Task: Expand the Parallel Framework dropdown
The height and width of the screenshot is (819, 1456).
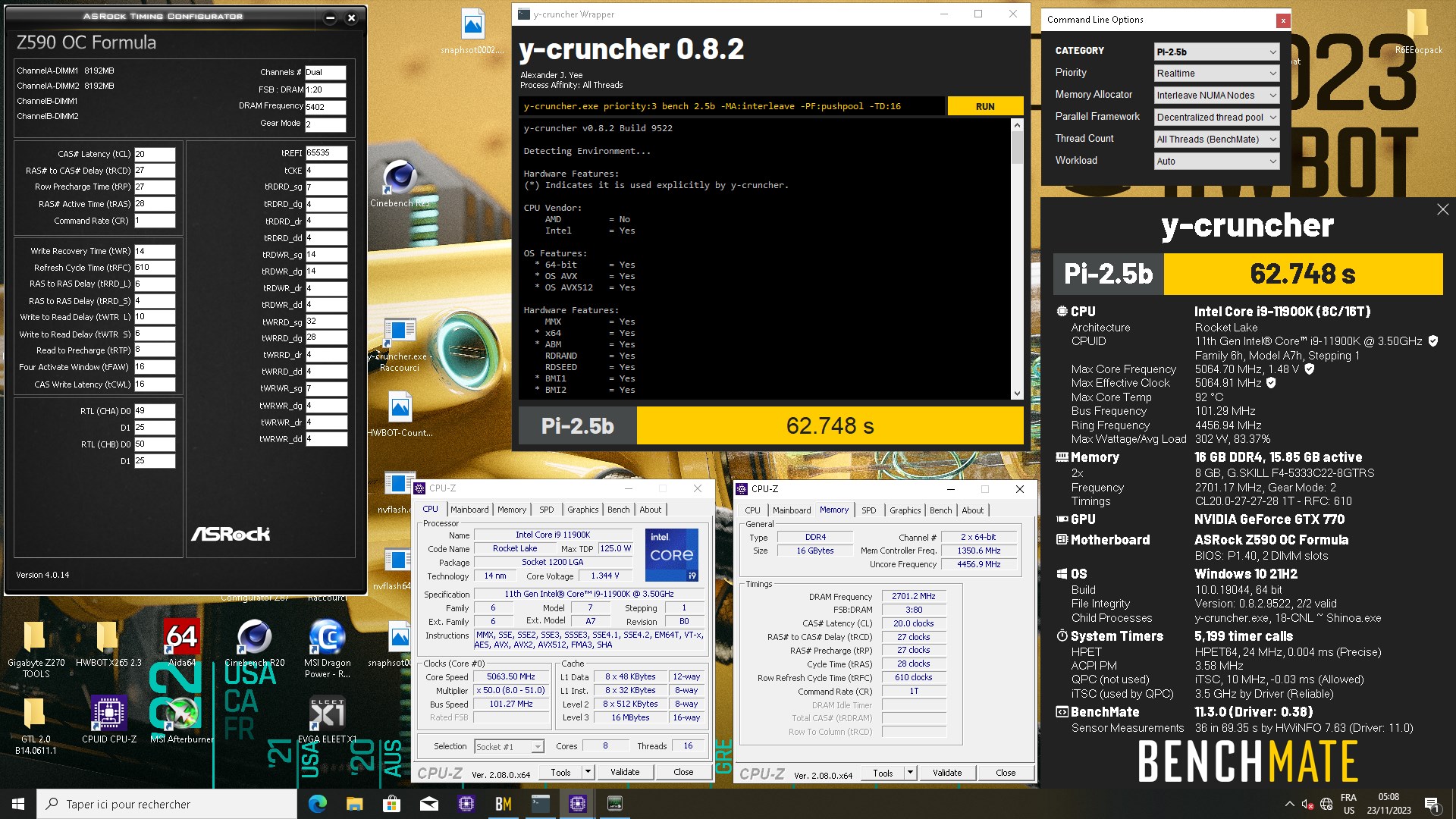Action: [1216, 118]
